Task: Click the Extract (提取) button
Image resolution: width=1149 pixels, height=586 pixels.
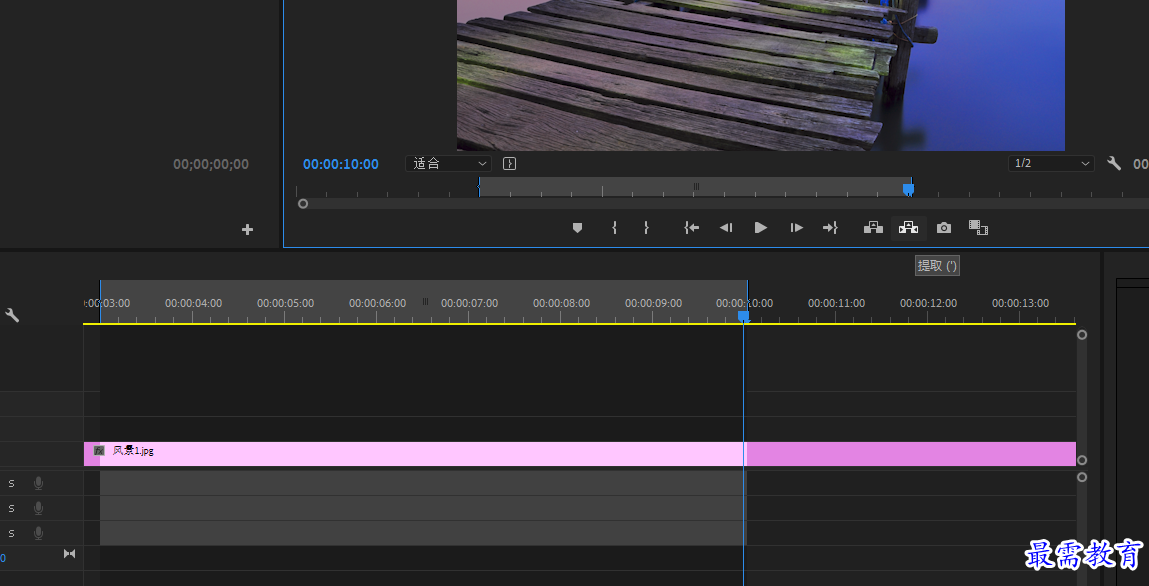Action: coord(909,228)
